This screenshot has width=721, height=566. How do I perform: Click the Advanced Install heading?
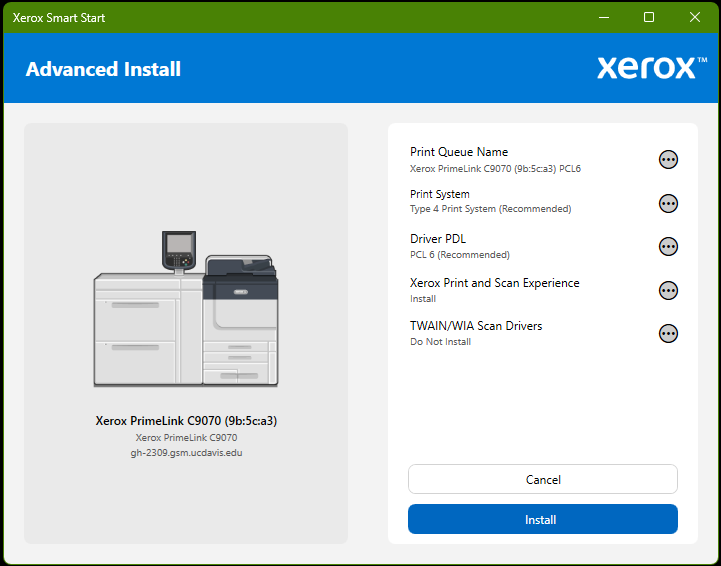click(x=103, y=69)
